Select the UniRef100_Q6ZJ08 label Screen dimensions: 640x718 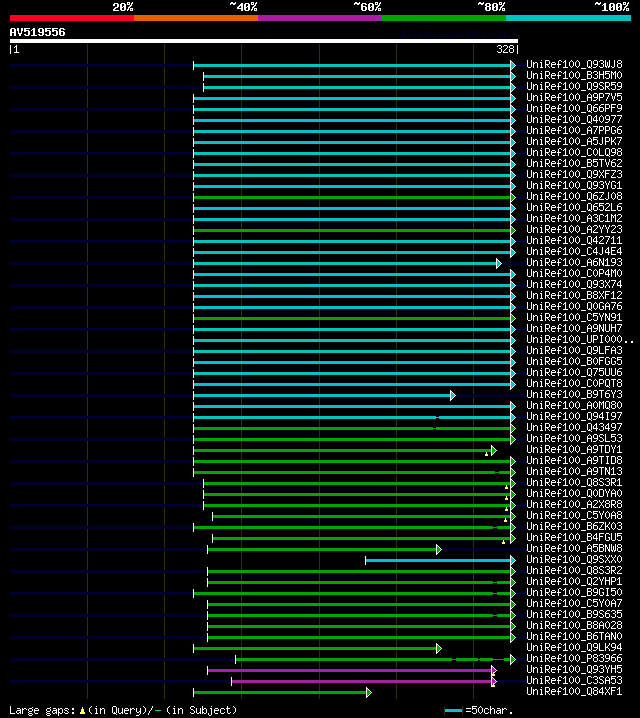(574, 196)
